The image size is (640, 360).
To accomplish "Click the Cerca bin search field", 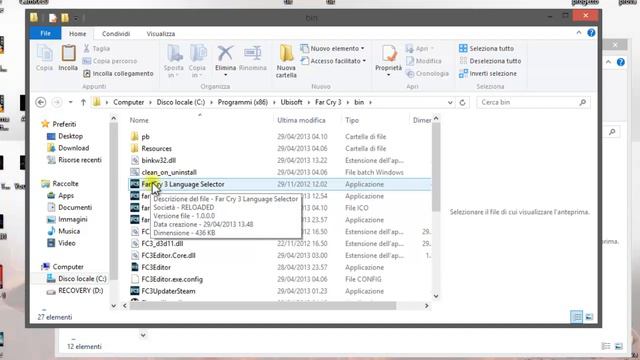I will 533,102.
